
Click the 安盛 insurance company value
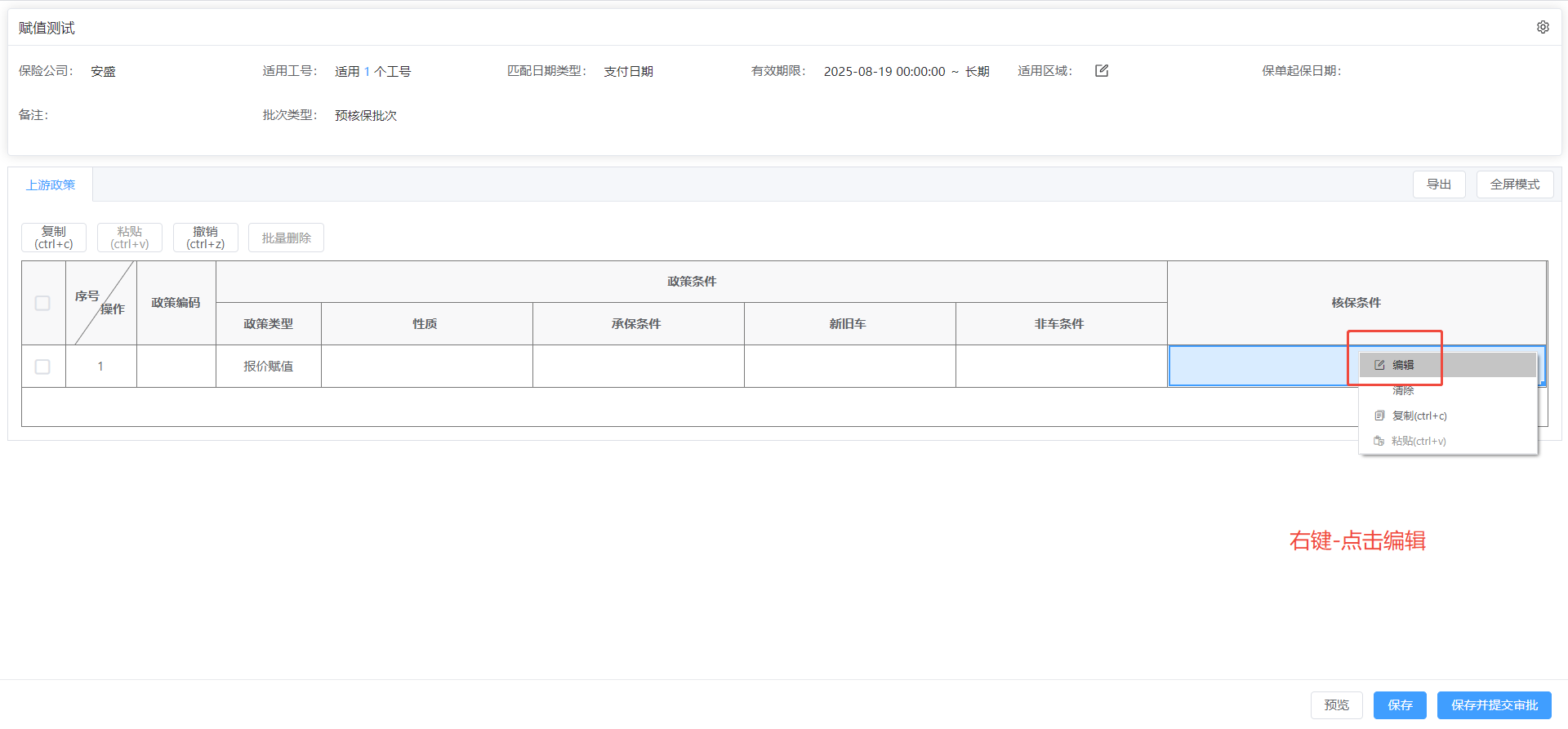(x=103, y=71)
